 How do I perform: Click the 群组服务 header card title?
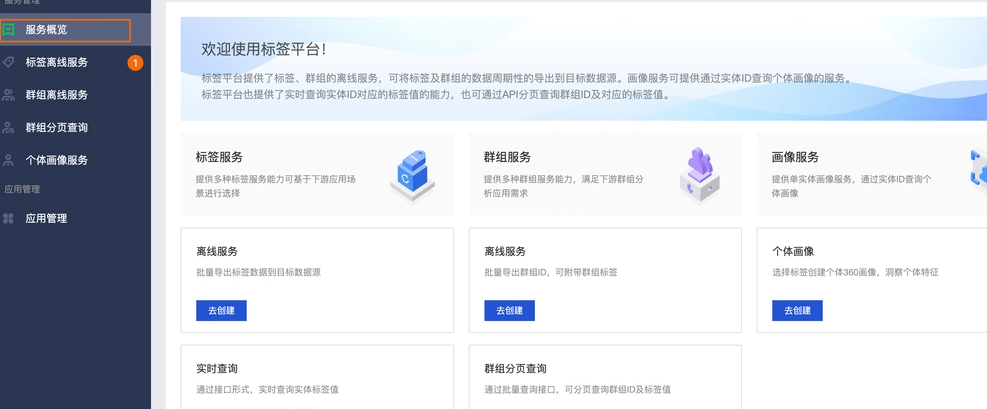point(507,157)
